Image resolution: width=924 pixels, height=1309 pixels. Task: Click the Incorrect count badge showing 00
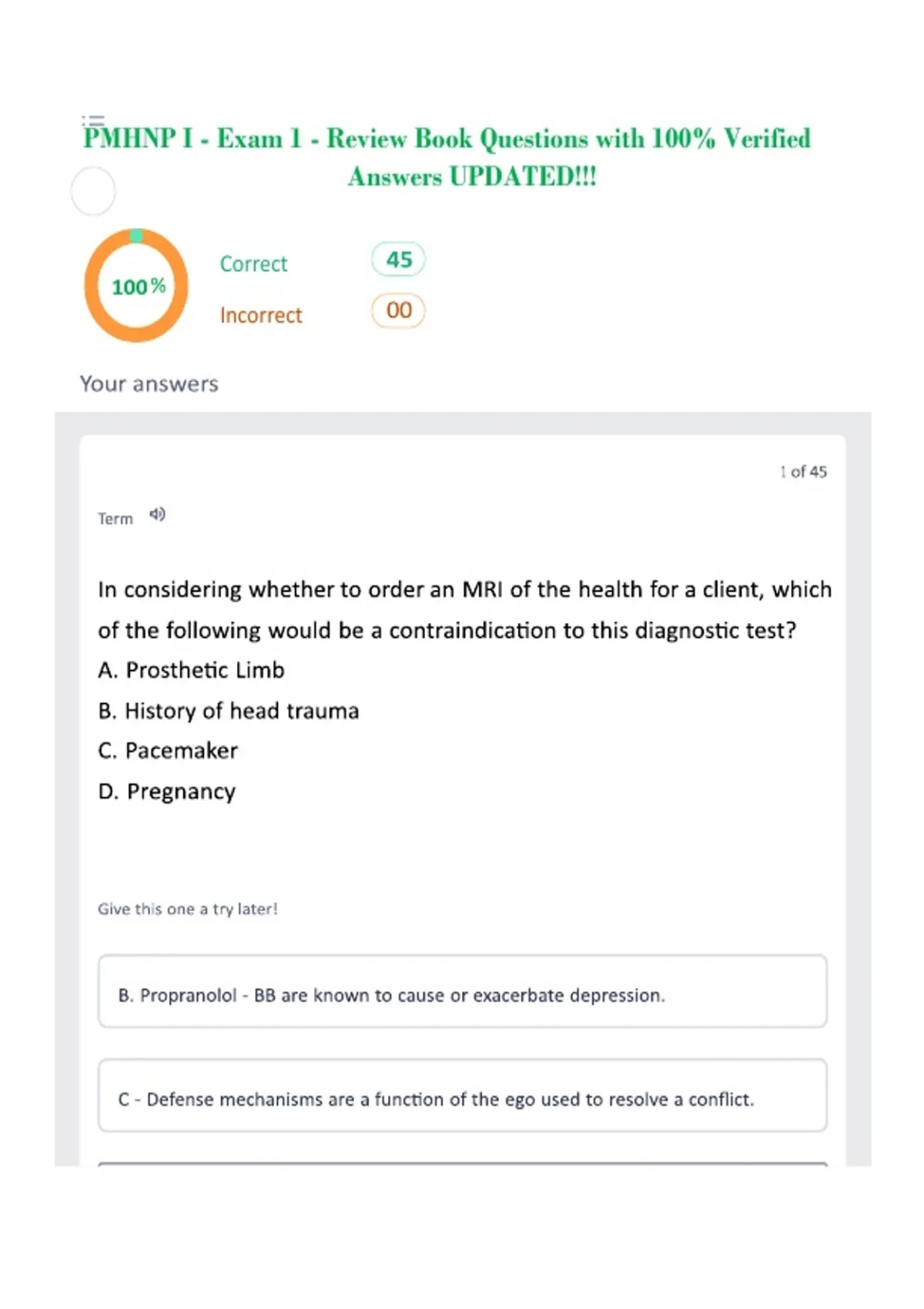pyautogui.click(x=398, y=310)
